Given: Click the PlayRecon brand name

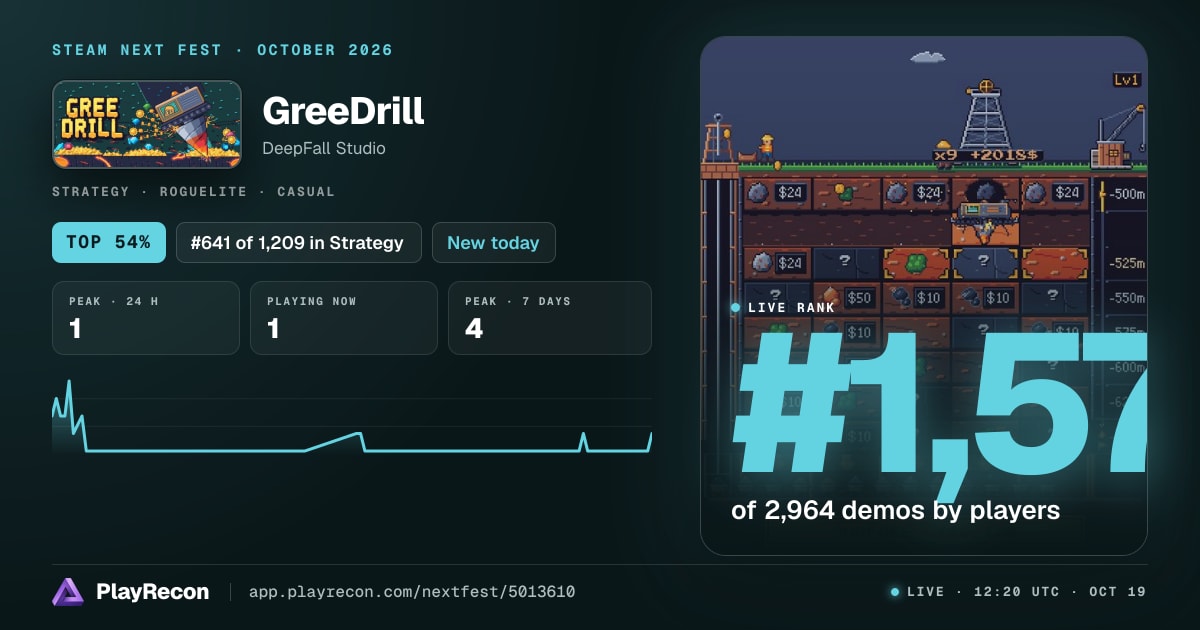Looking at the screenshot, I should click(152, 592).
